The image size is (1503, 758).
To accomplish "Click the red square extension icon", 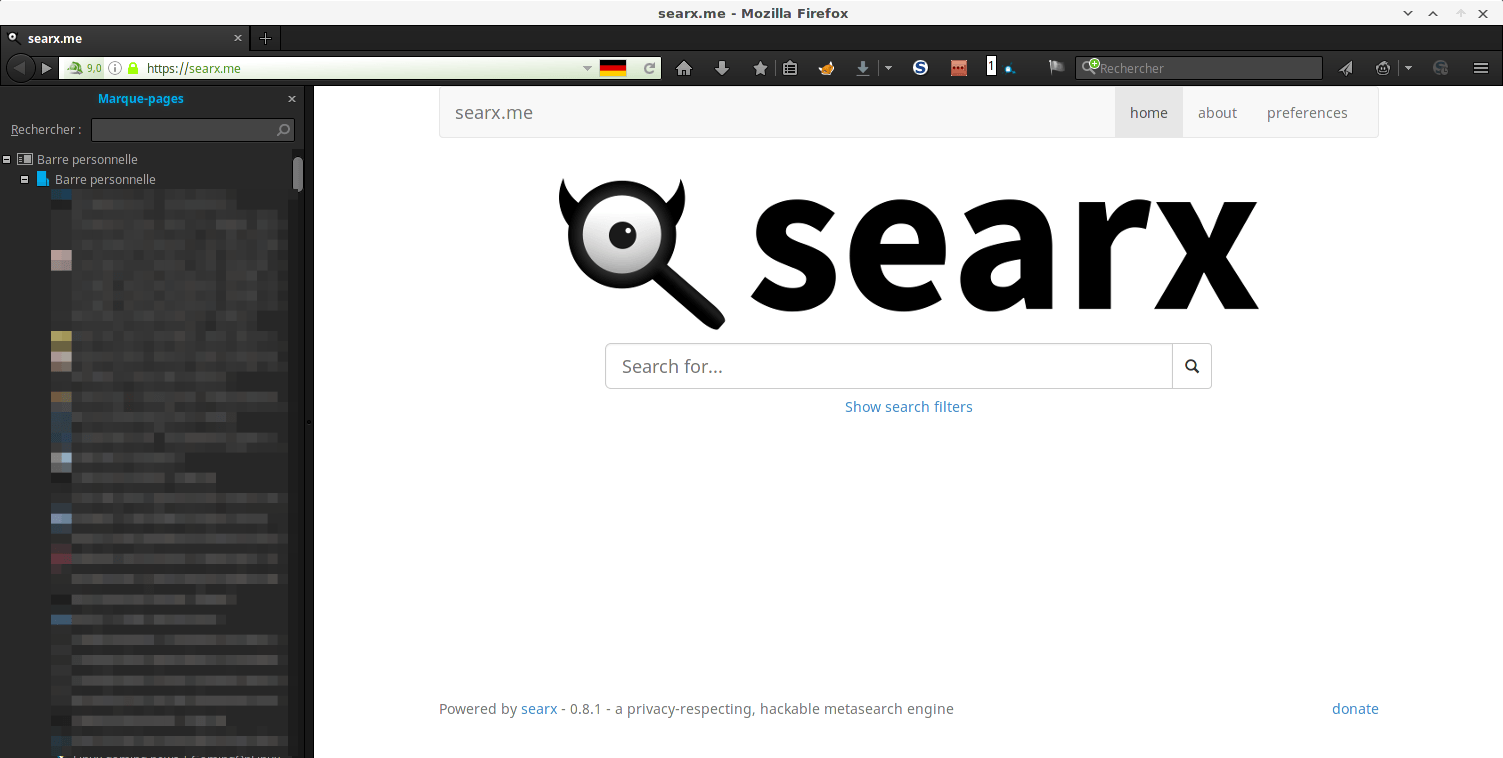I will (959, 68).
